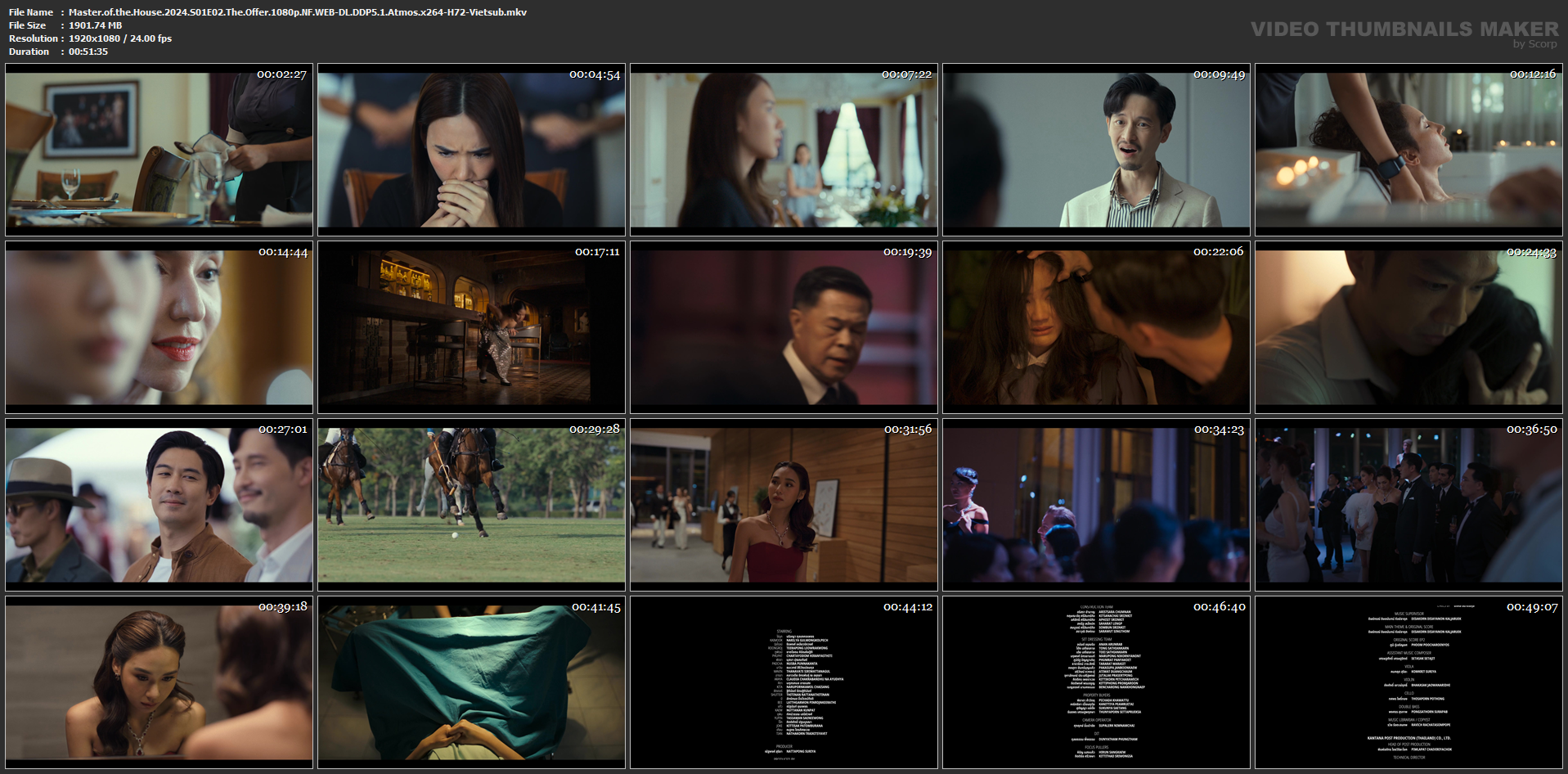Select the 00:31:56 woman in red dress thumbnail
Viewport: 1568px width, 774px height.
[x=784, y=505]
